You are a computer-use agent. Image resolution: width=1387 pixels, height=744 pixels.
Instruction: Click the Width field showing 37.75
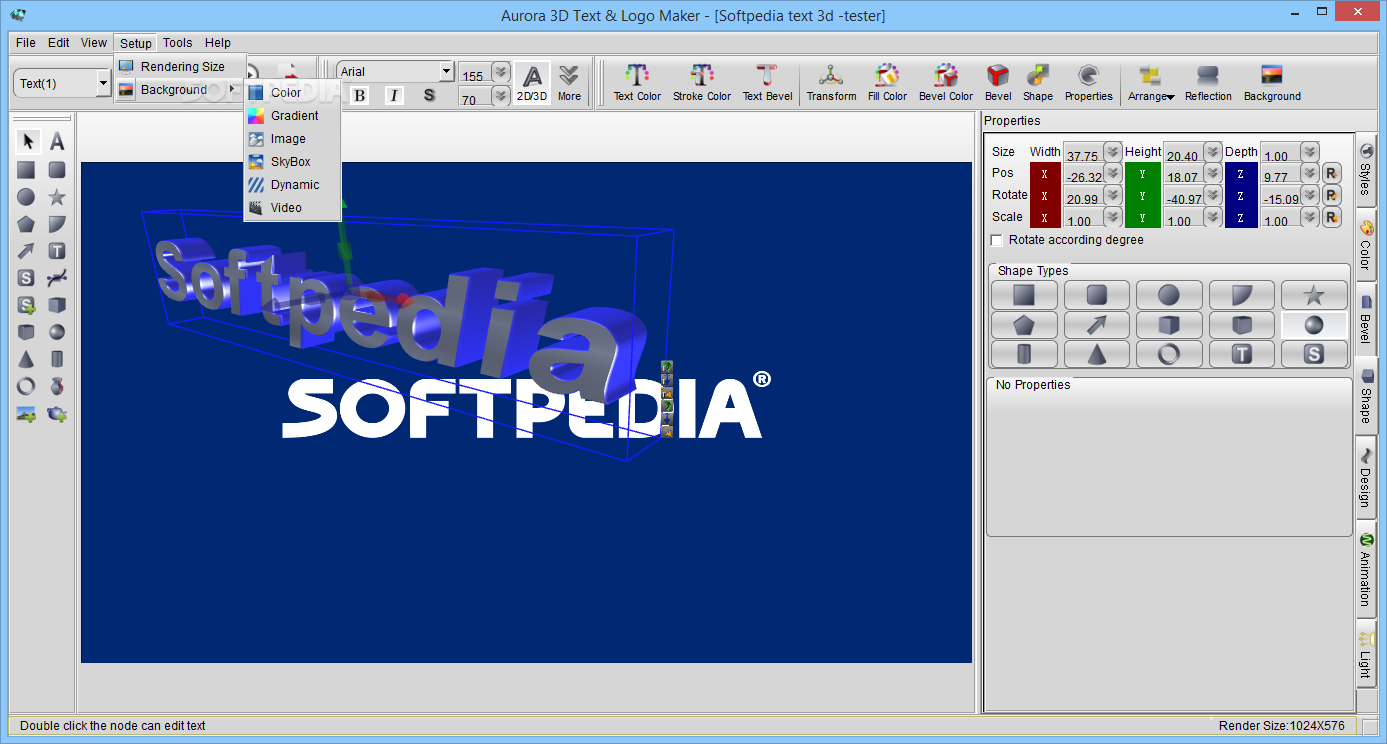point(1083,154)
